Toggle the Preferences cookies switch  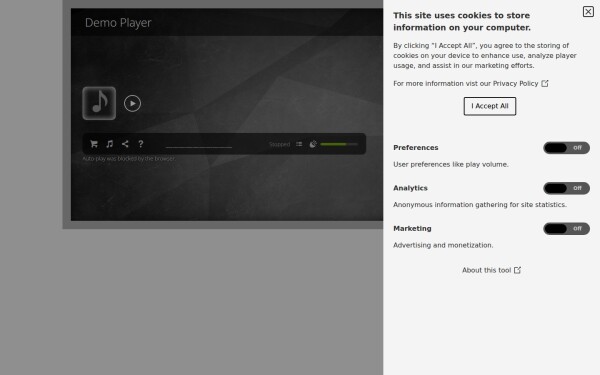(x=566, y=148)
